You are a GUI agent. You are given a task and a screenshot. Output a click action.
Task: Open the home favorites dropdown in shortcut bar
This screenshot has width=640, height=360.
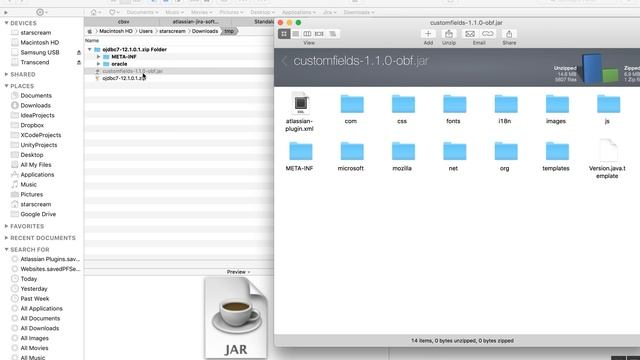click(96, 12)
